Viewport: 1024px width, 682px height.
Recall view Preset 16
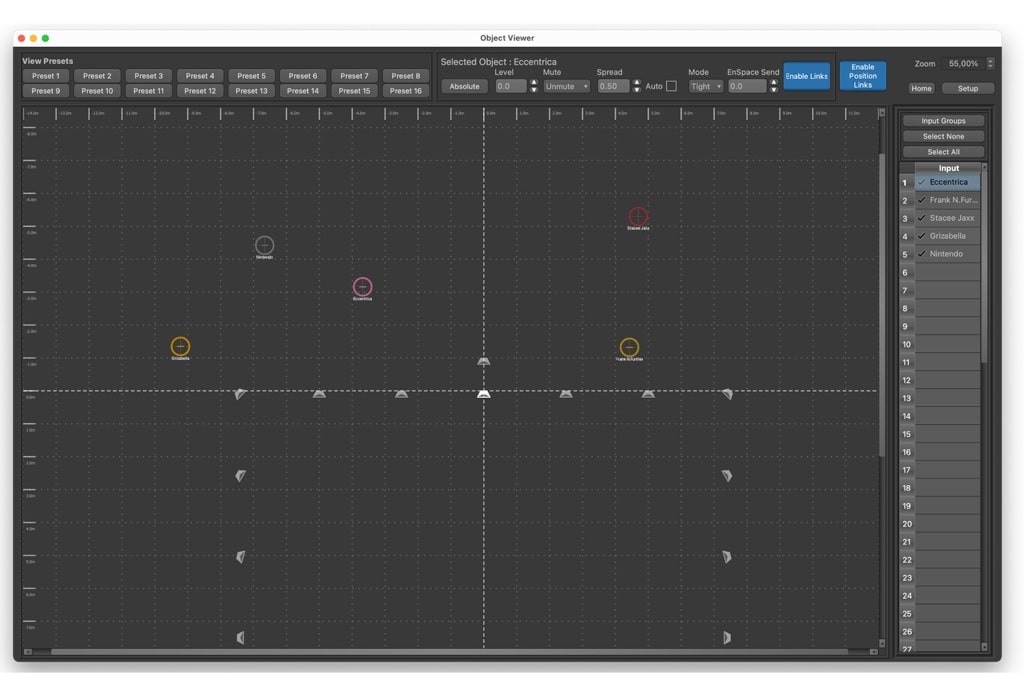coord(405,91)
